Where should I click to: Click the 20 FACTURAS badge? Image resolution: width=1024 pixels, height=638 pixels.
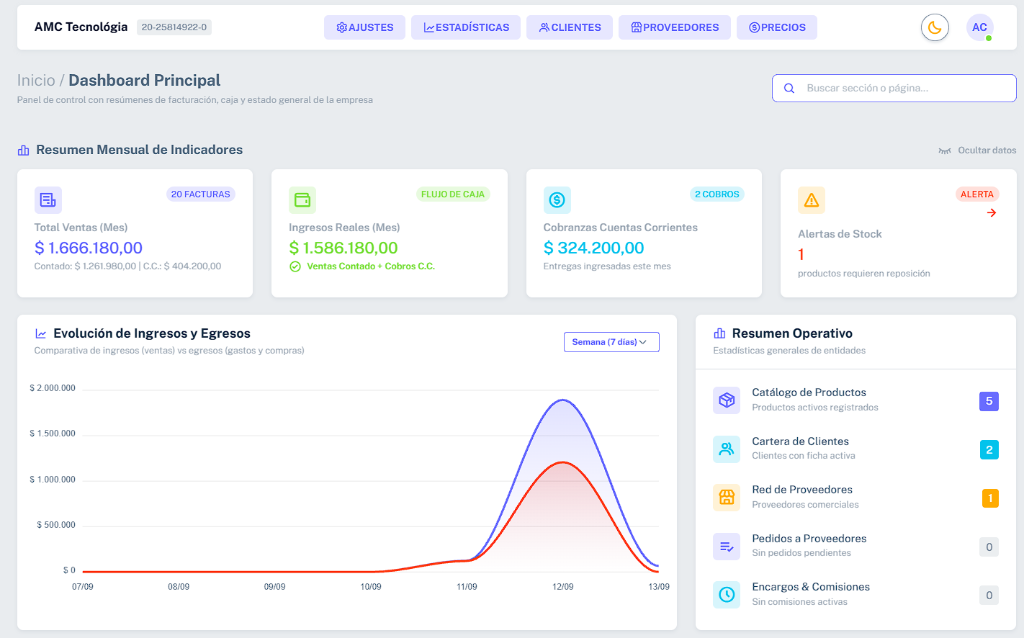[200, 194]
